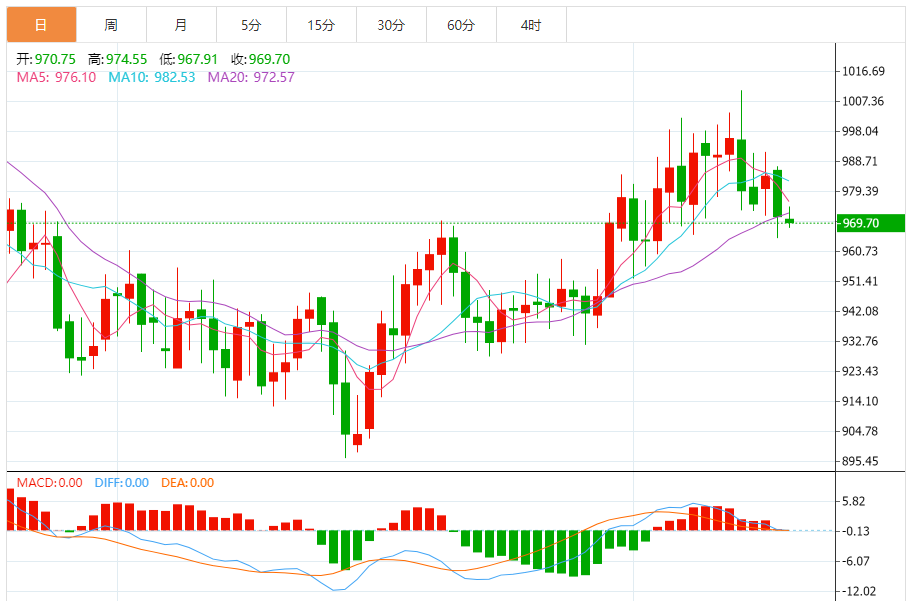Open the 5分 timeframe tab
Viewport: 914px width, 601px height.
251,25
